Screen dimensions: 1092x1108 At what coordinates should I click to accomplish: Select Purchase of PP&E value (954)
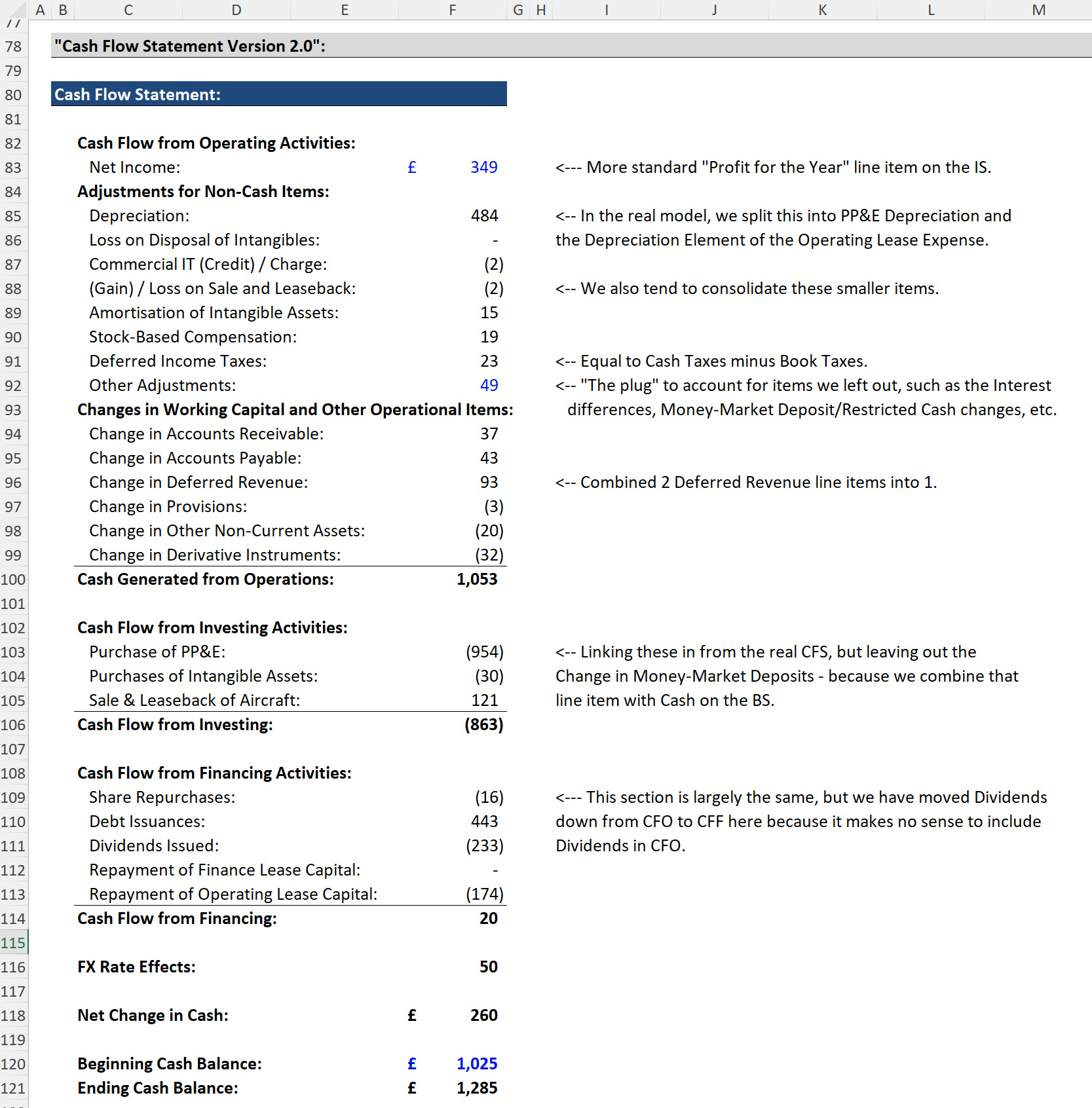click(485, 652)
